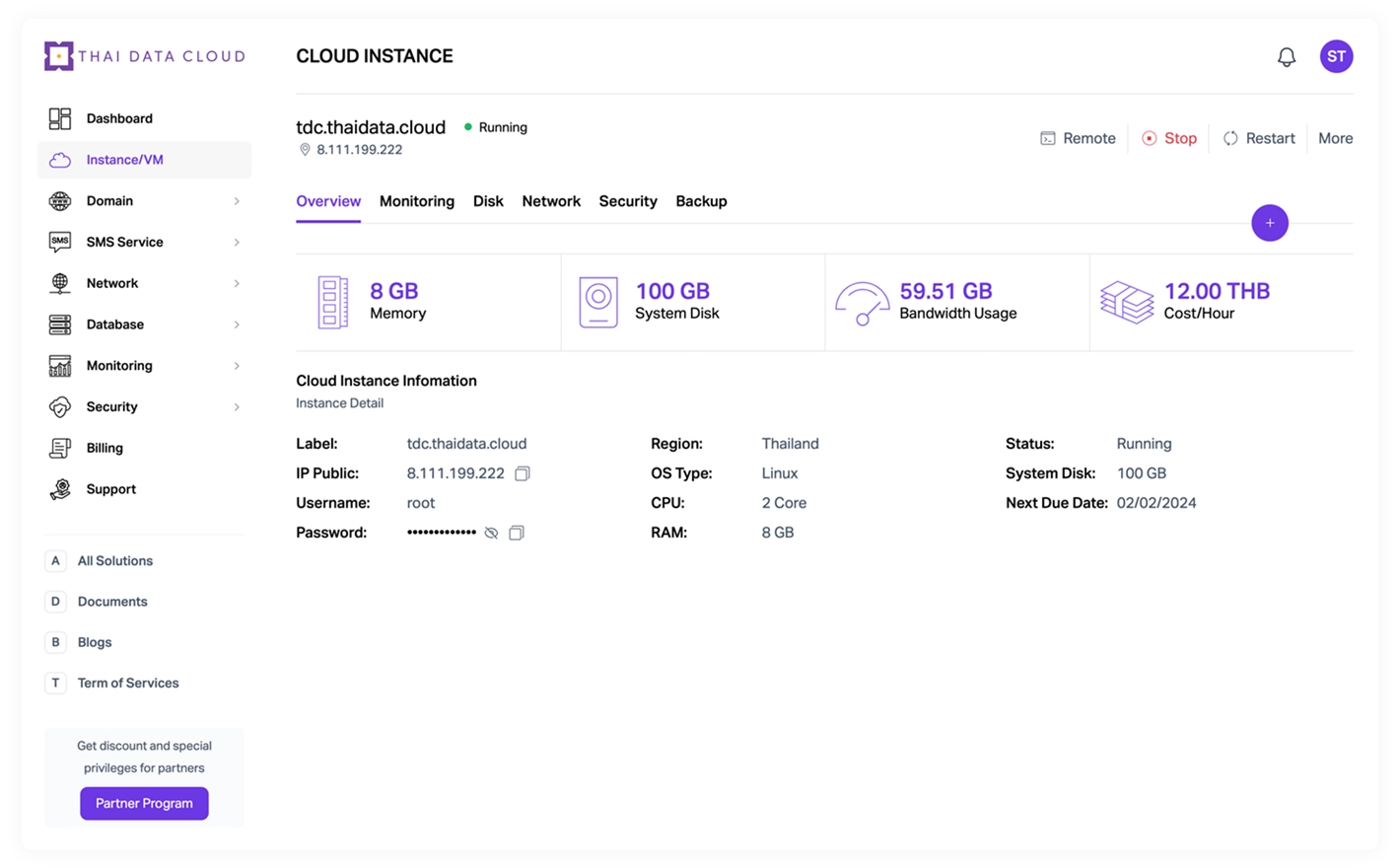Expand the sidebar Security submenu chevron
The image size is (1400, 868).
coord(237,407)
